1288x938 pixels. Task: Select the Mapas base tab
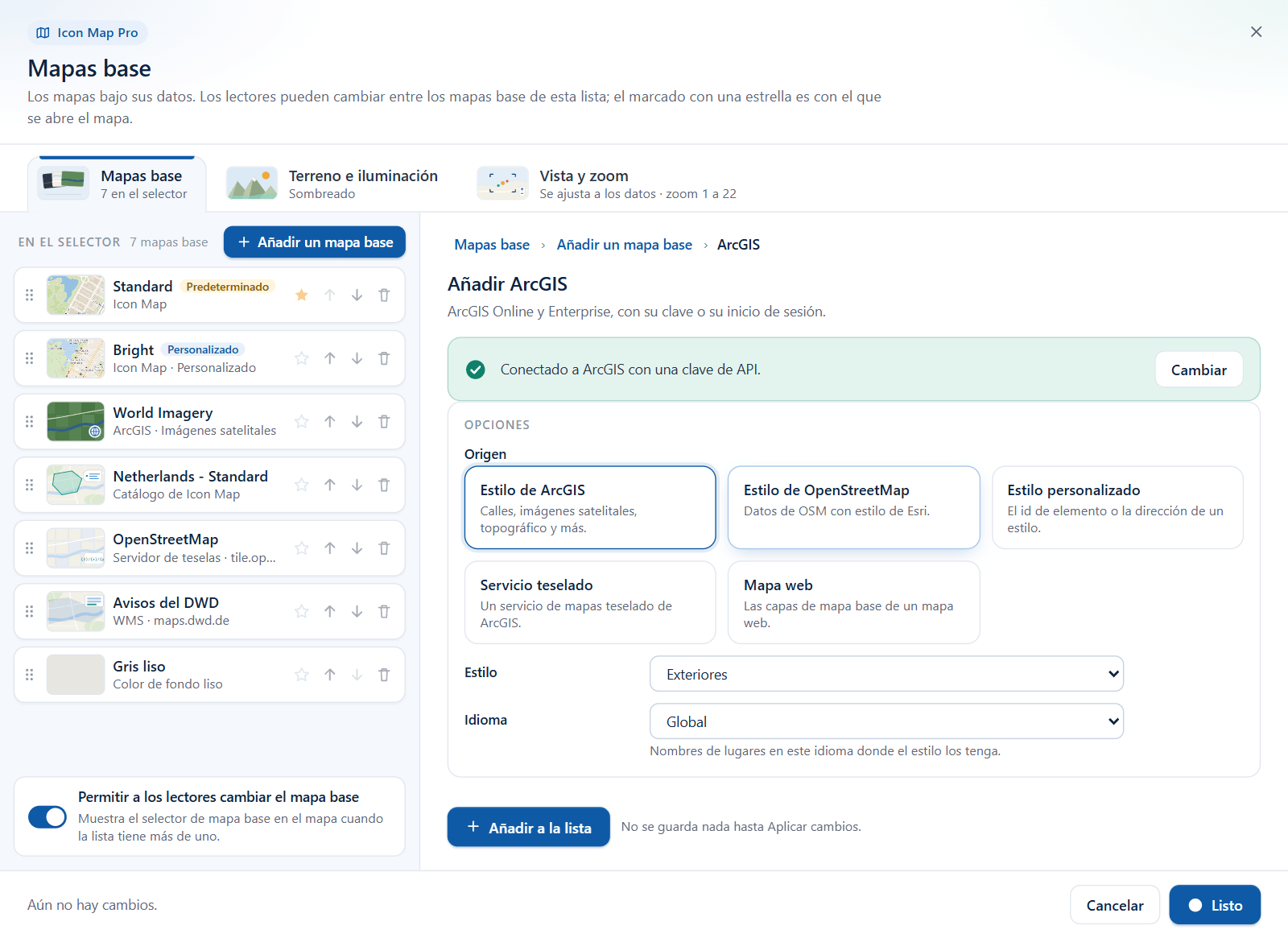coord(117,184)
